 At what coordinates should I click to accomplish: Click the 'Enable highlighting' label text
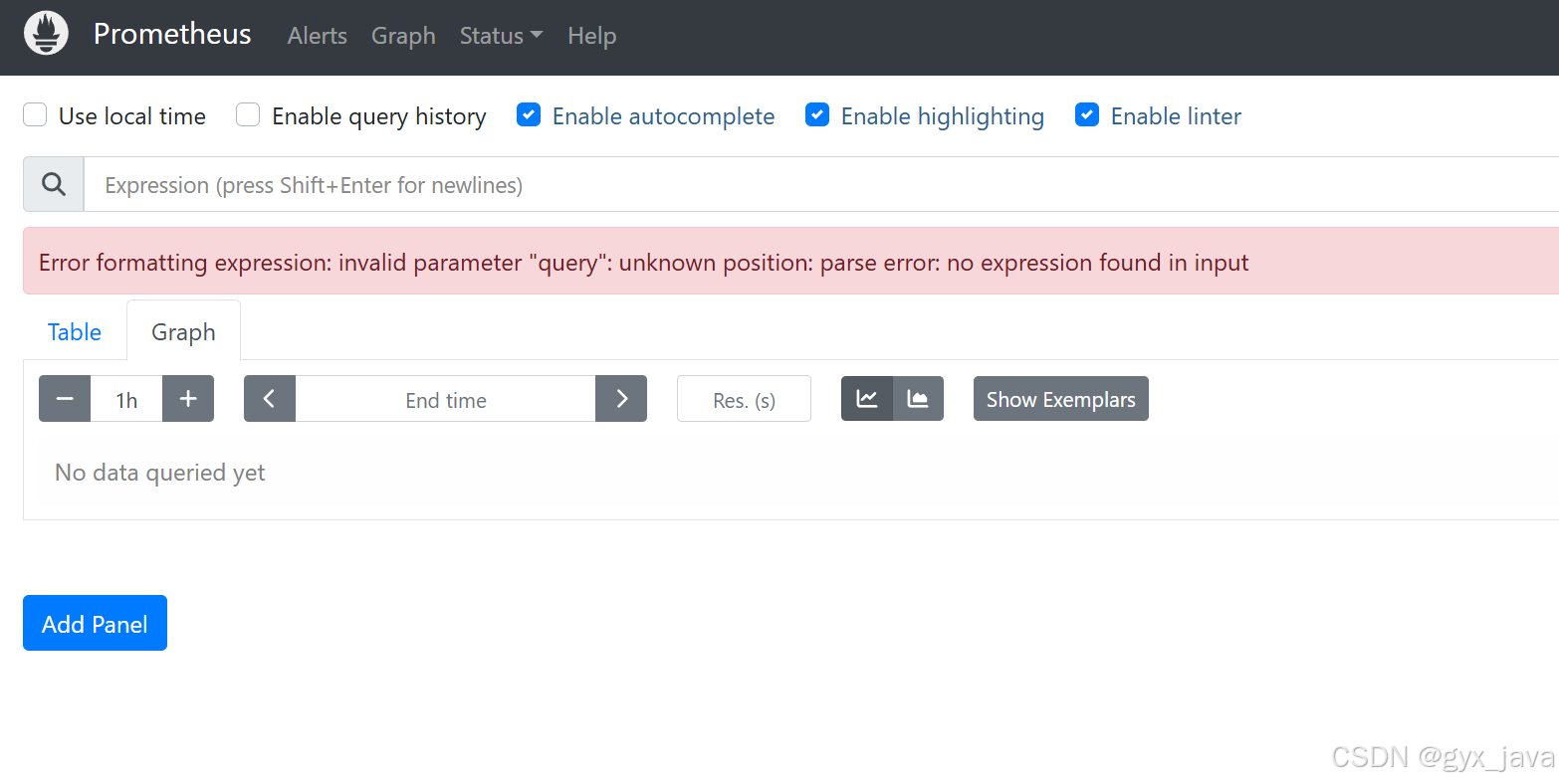pyautogui.click(x=943, y=116)
